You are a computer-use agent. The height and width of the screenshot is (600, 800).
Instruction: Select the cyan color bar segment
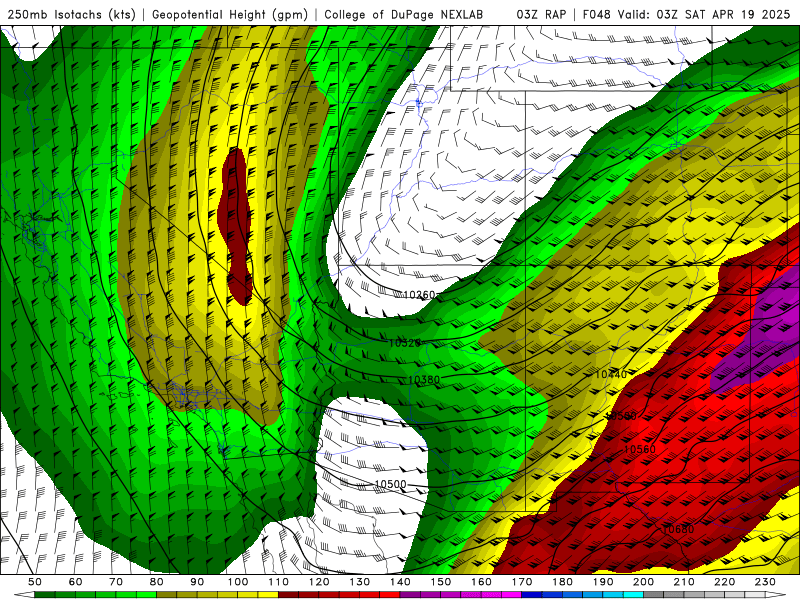(634, 595)
